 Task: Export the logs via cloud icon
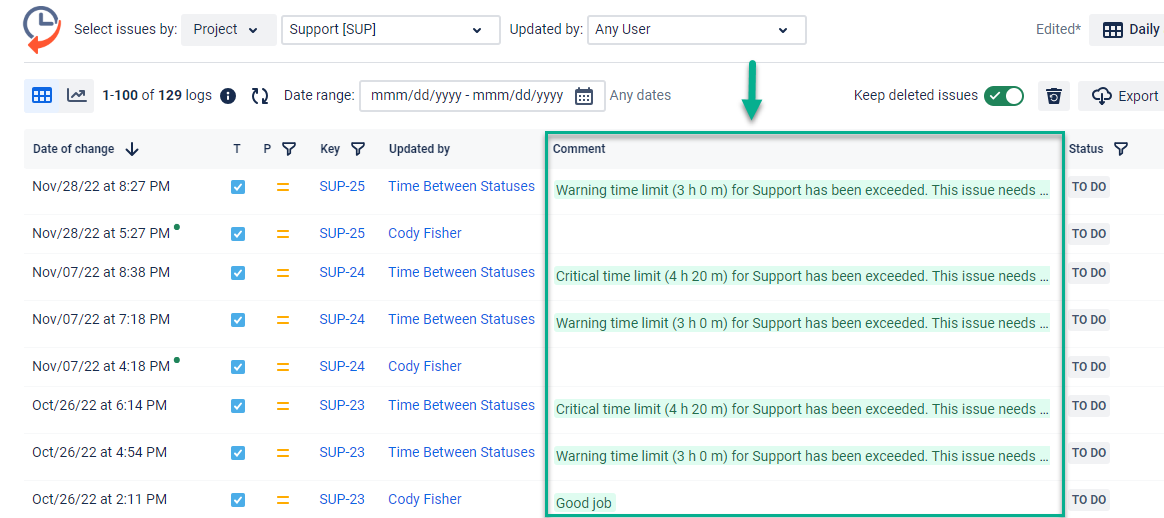pos(1102,96)
